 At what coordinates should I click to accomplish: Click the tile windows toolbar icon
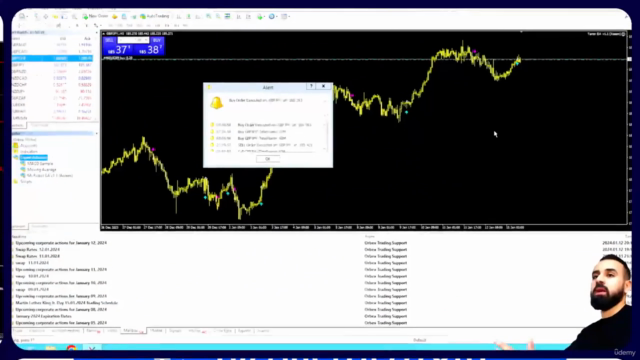point(228,16)
